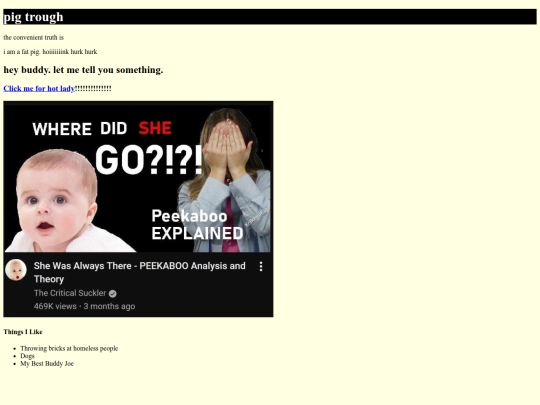Click the '469K views · 3 months ago' text
This screenshot has width=540, height=405.
point(84,306)
